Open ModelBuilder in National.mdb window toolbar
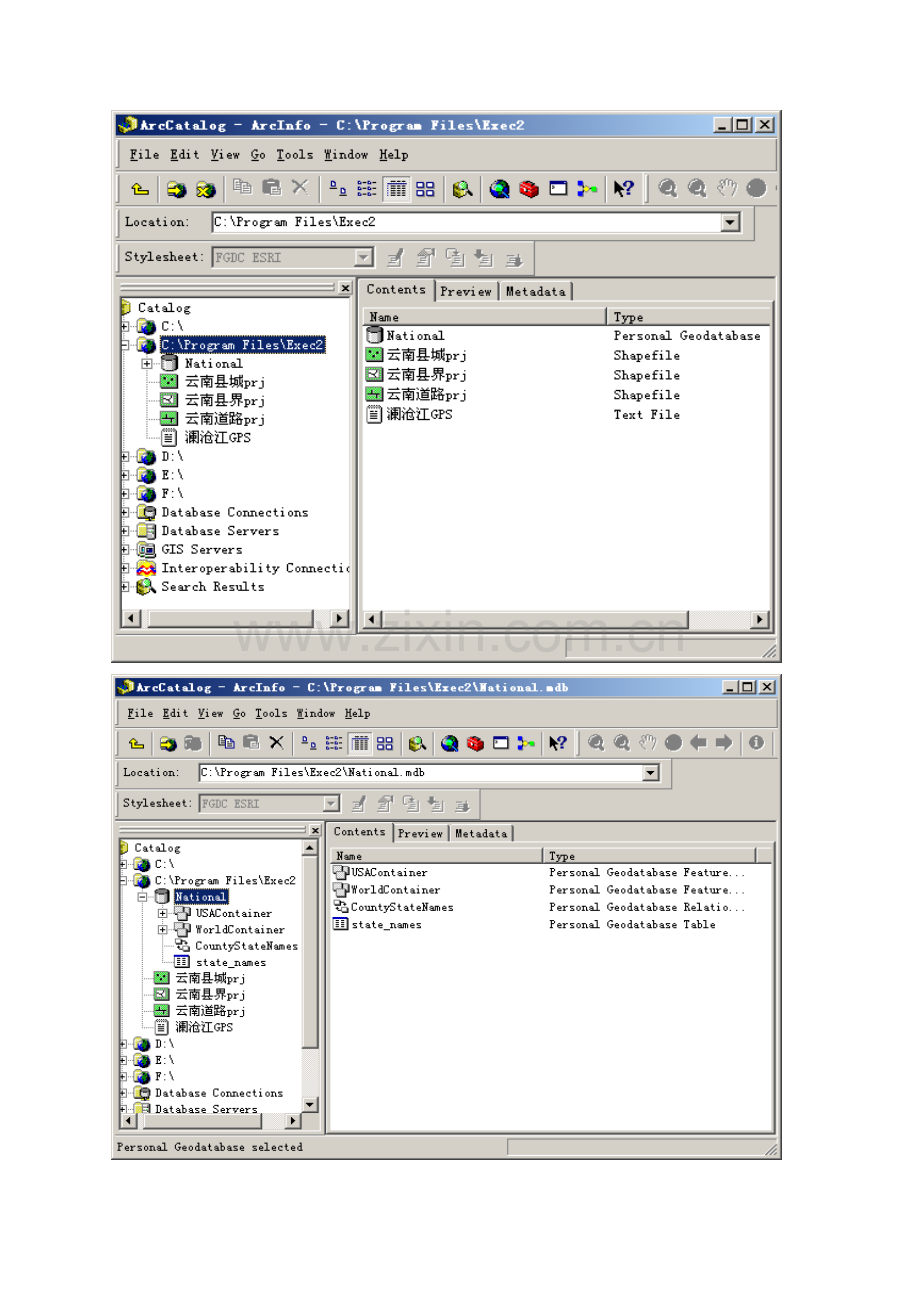Screen dimensions: 920x1302 (x=526, y=743)
